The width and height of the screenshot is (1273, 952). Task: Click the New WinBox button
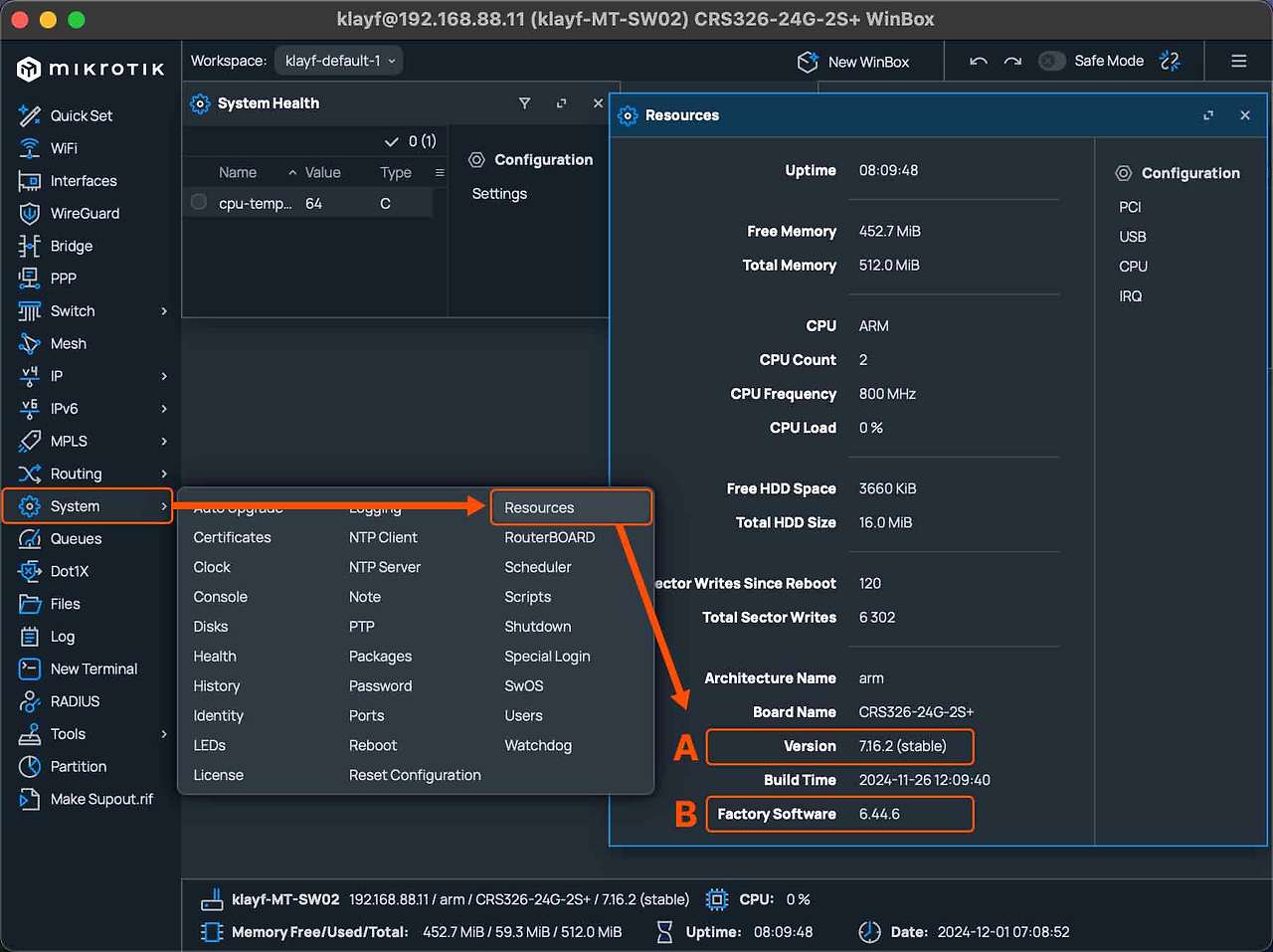[854, 62]
